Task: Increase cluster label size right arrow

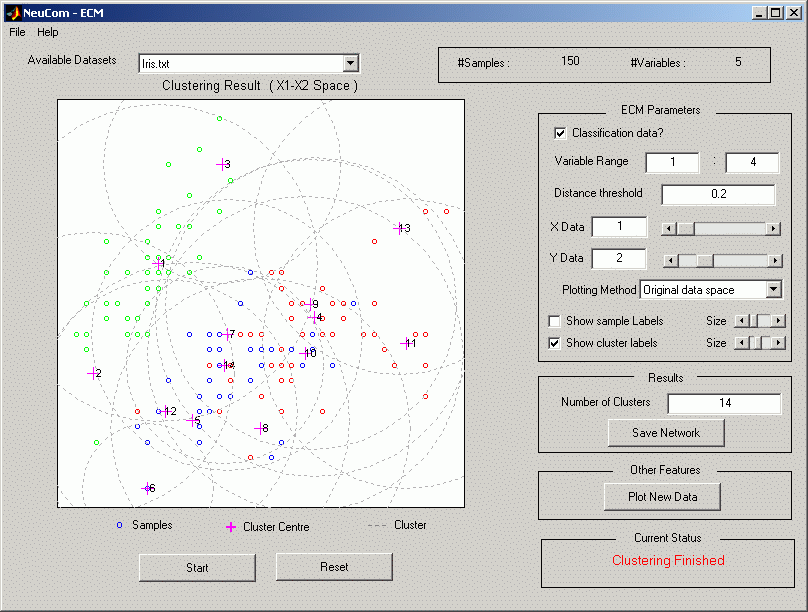Action: pyautogui.click(x=778, y=343)
